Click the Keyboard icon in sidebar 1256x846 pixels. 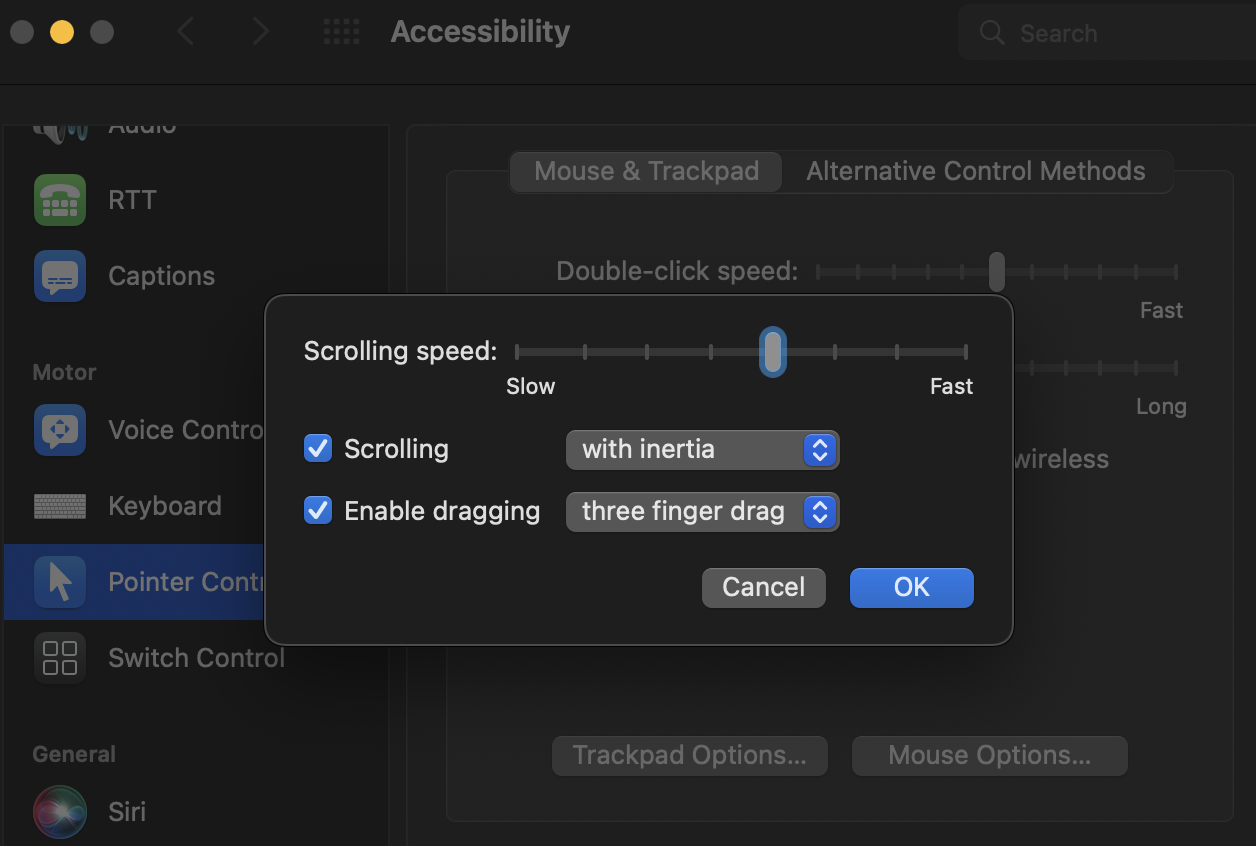click(x=60, y=506)
